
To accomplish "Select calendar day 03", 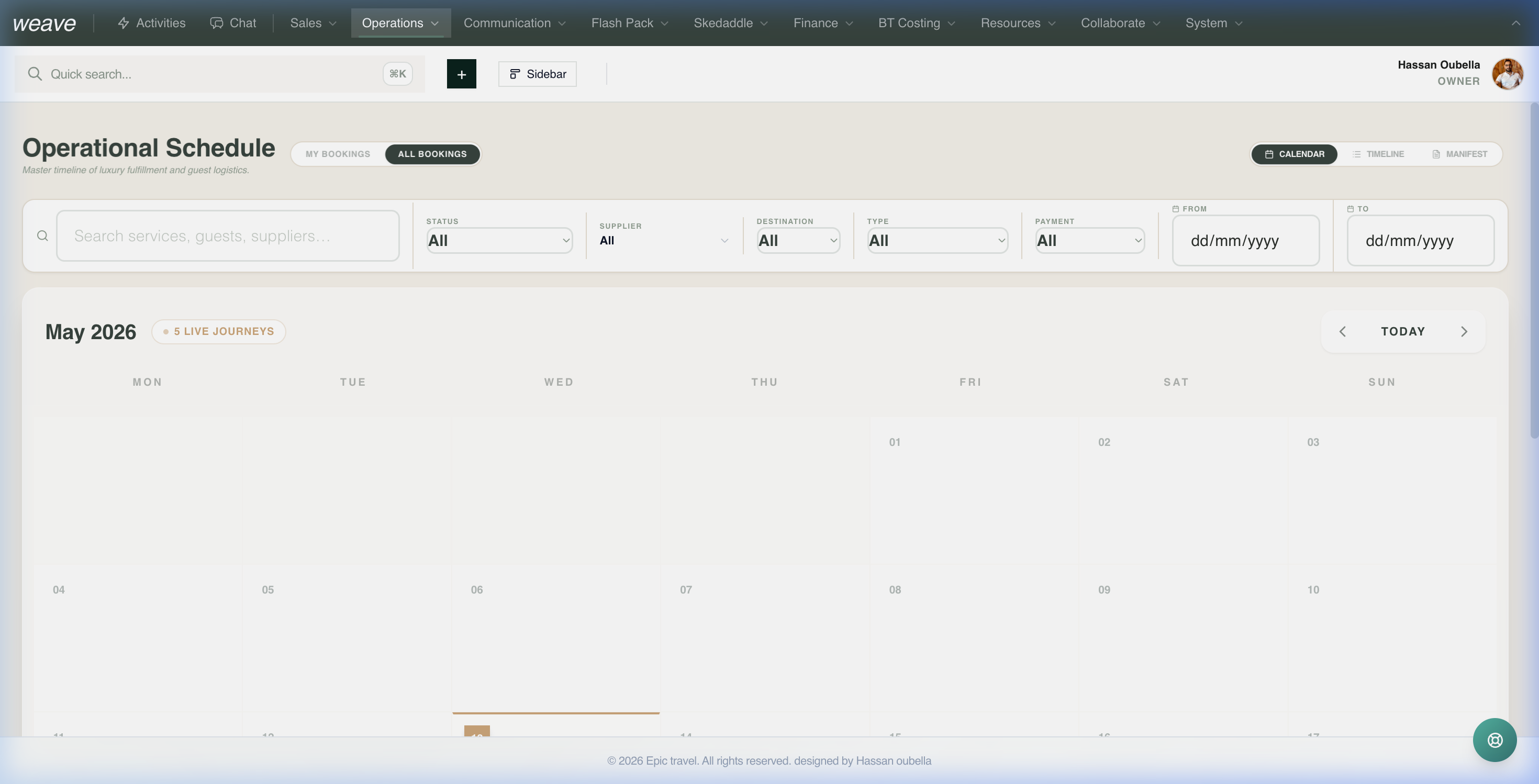I will 1392,491.
